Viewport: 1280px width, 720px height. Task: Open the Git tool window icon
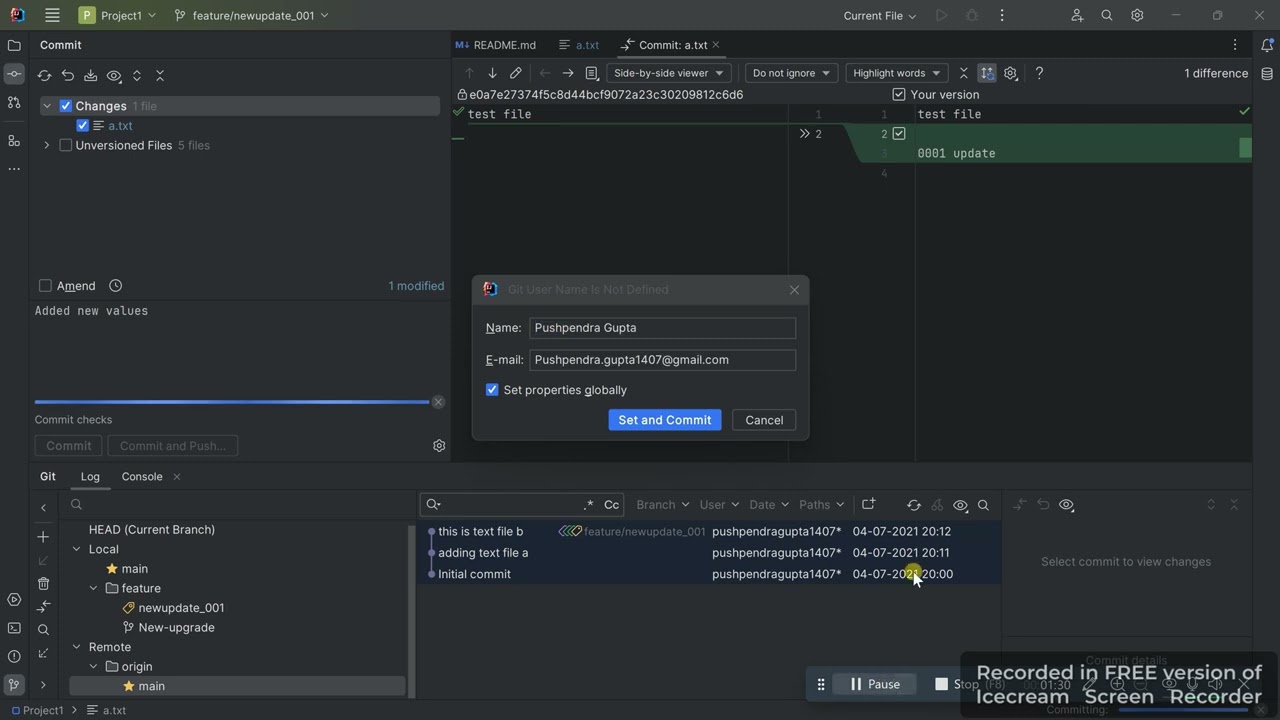(x=14, y=685)
